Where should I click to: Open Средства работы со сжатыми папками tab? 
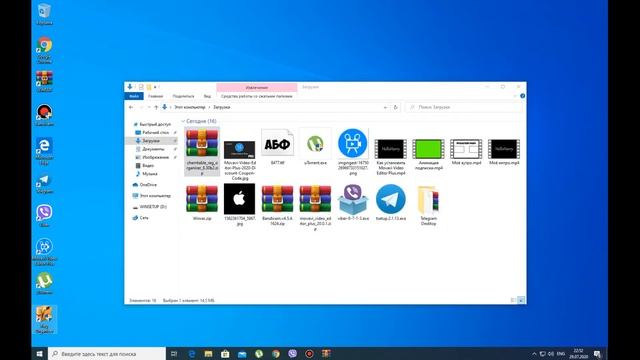[x=257, y=96]
